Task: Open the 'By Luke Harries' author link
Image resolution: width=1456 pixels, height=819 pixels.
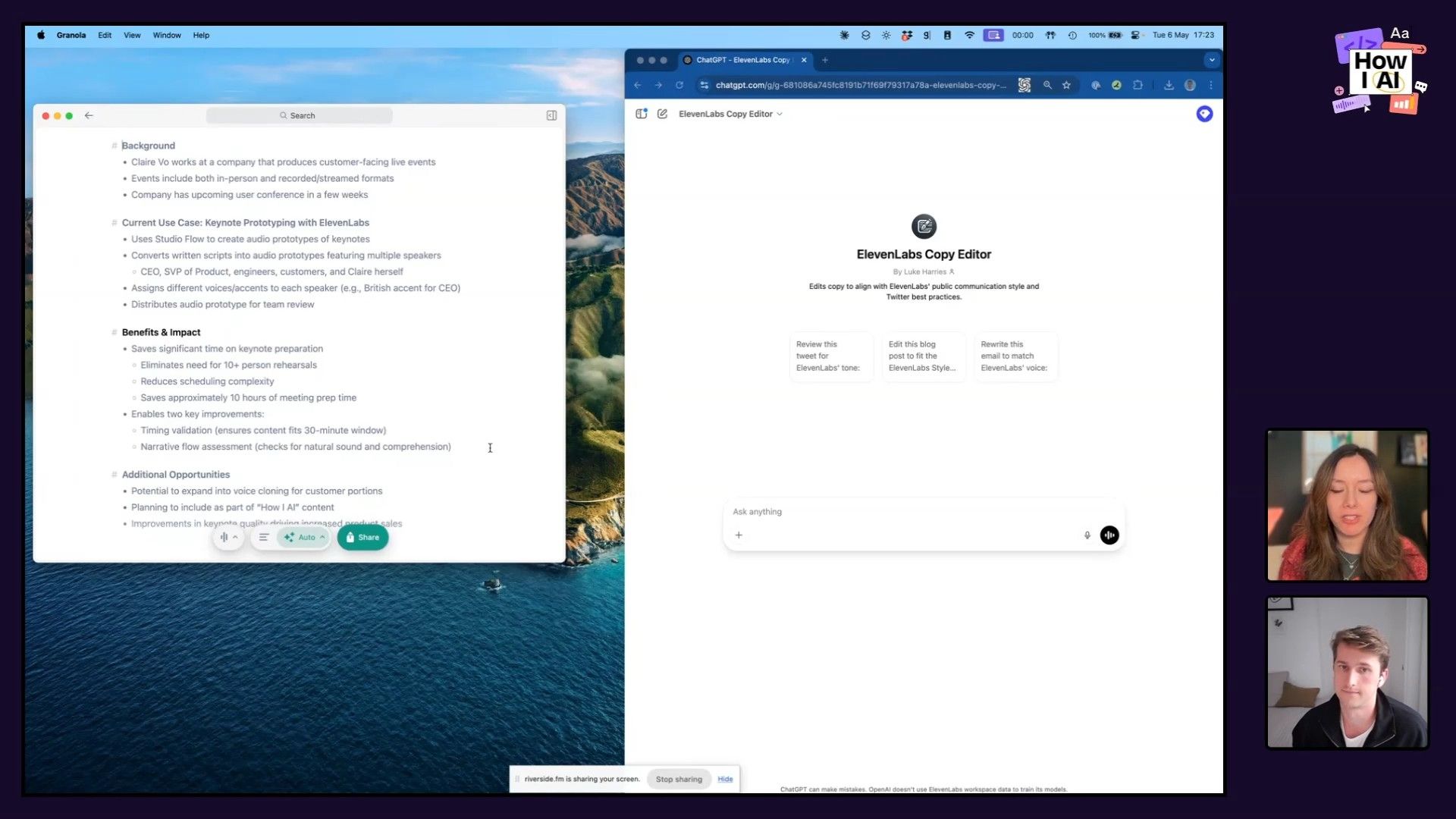Action: pyautogui.click(x=924, y=271)
